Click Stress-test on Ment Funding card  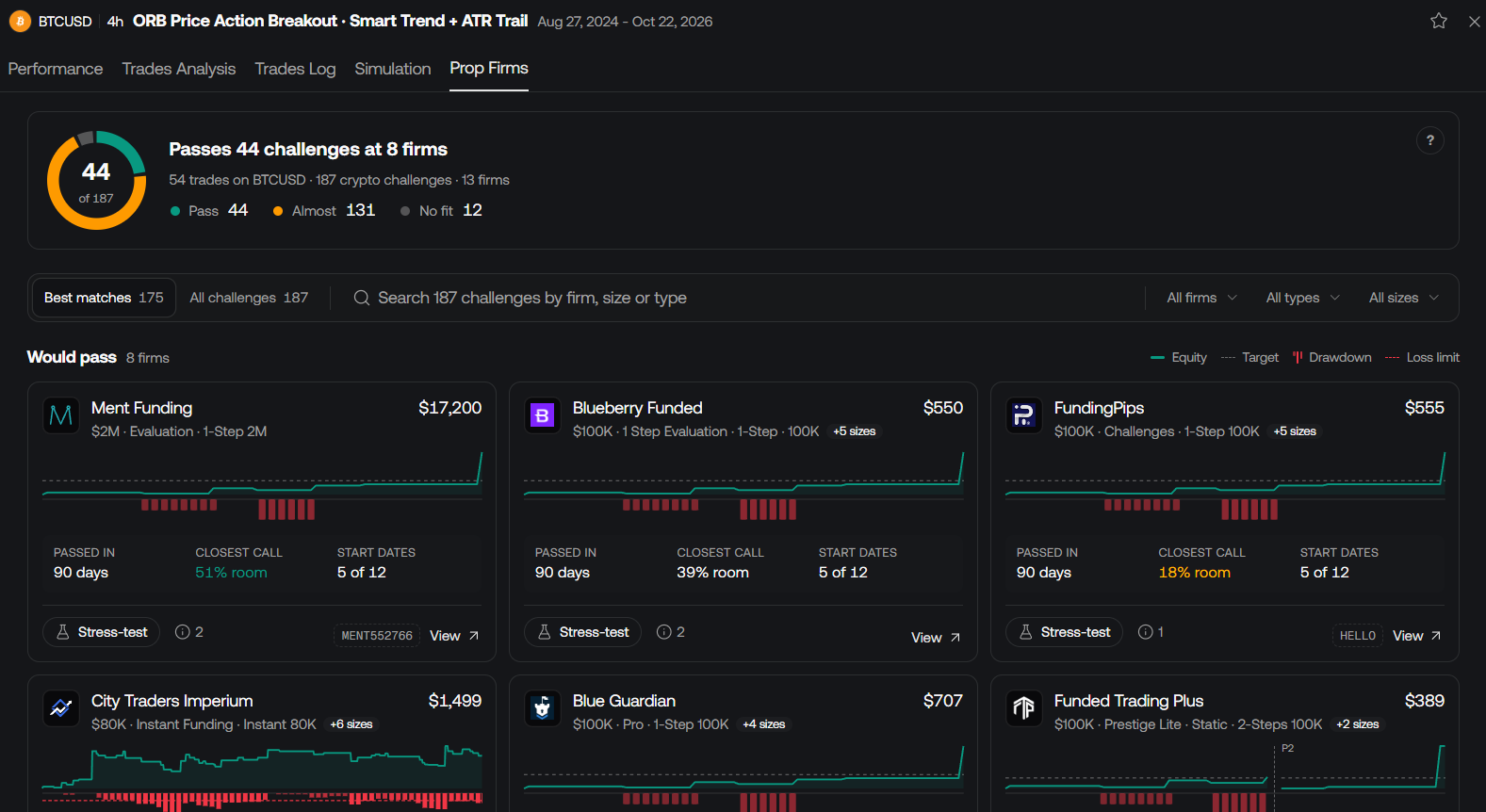tap(102, 632)
